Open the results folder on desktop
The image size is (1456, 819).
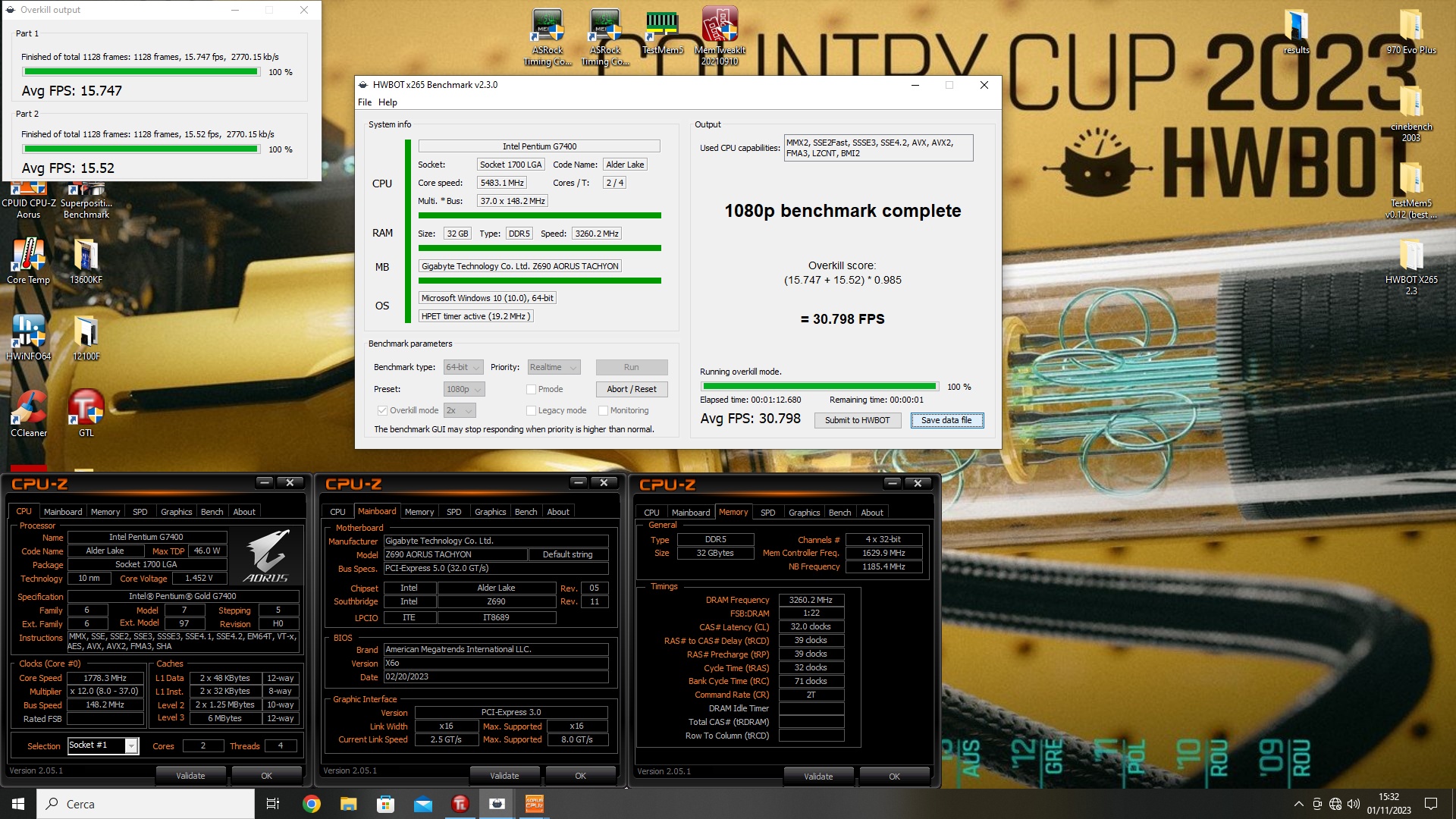[x=1296, y=31]
